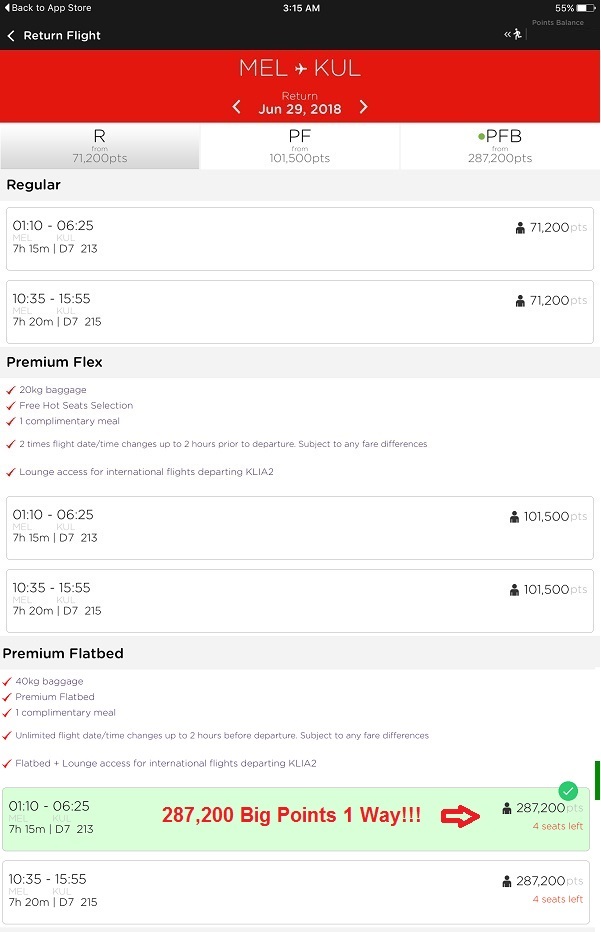Toggle green checkmark on selected Flatbed flight
The image size is (601, 932).
click(x=568, y=790)
